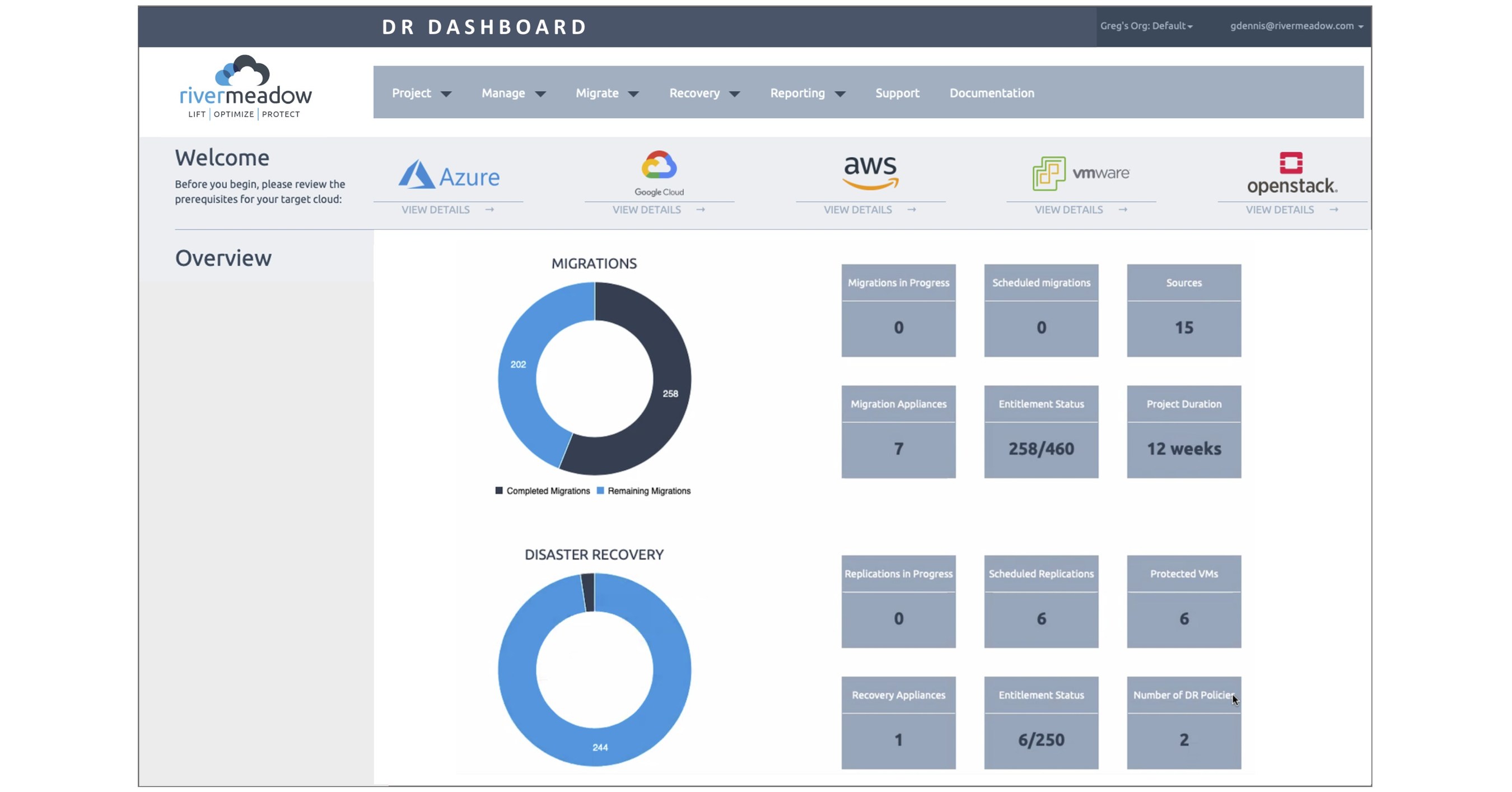Toggle the Completed Migrations legend entry

tap(543, 491)
